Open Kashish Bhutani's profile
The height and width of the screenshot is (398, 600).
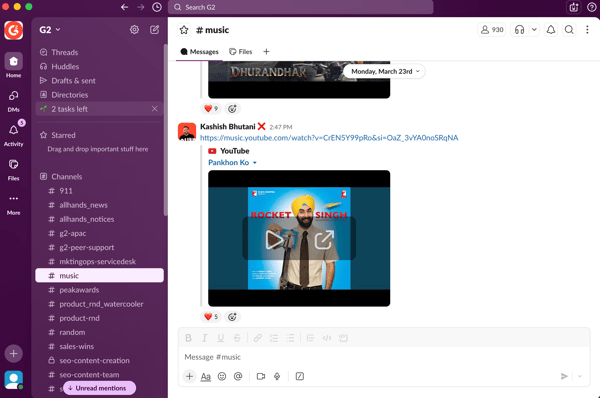point(228,127)
